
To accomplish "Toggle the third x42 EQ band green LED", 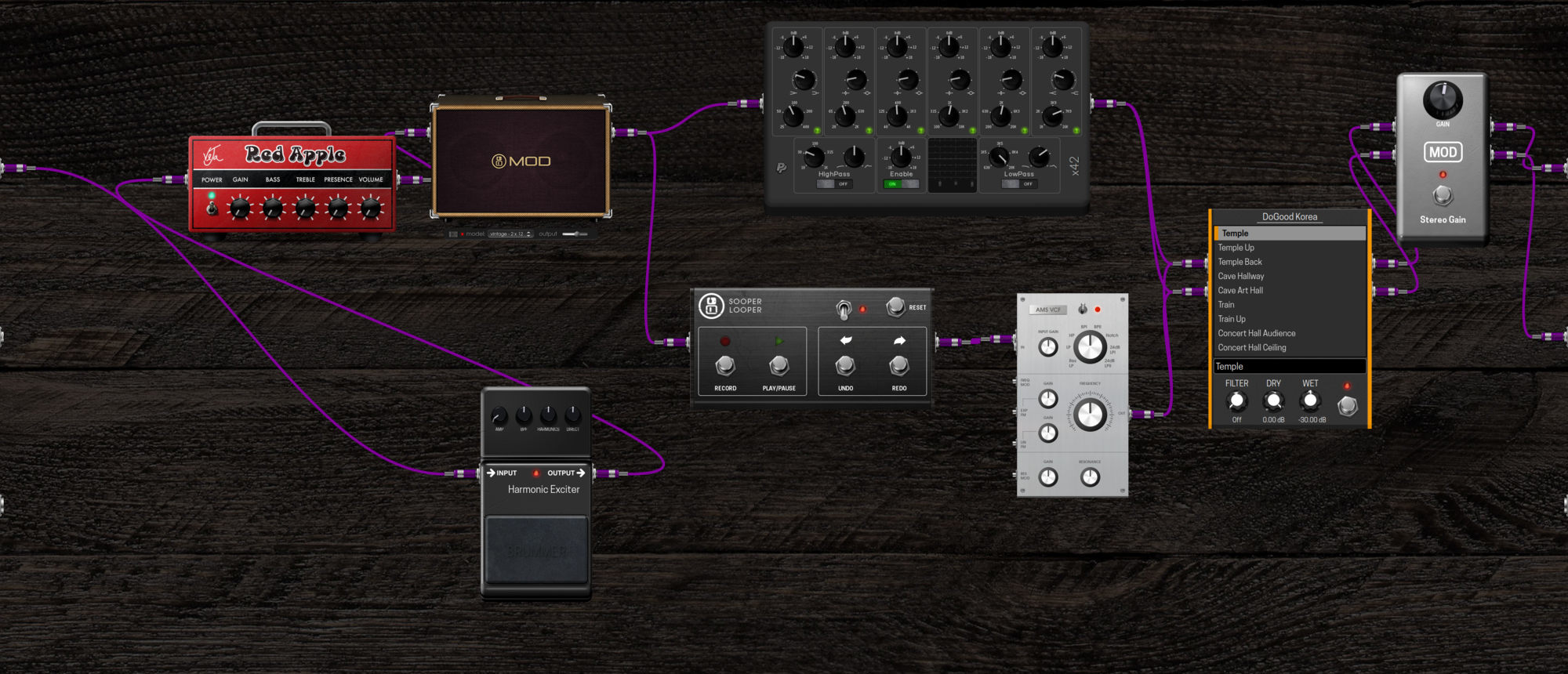I will point(920,130).
